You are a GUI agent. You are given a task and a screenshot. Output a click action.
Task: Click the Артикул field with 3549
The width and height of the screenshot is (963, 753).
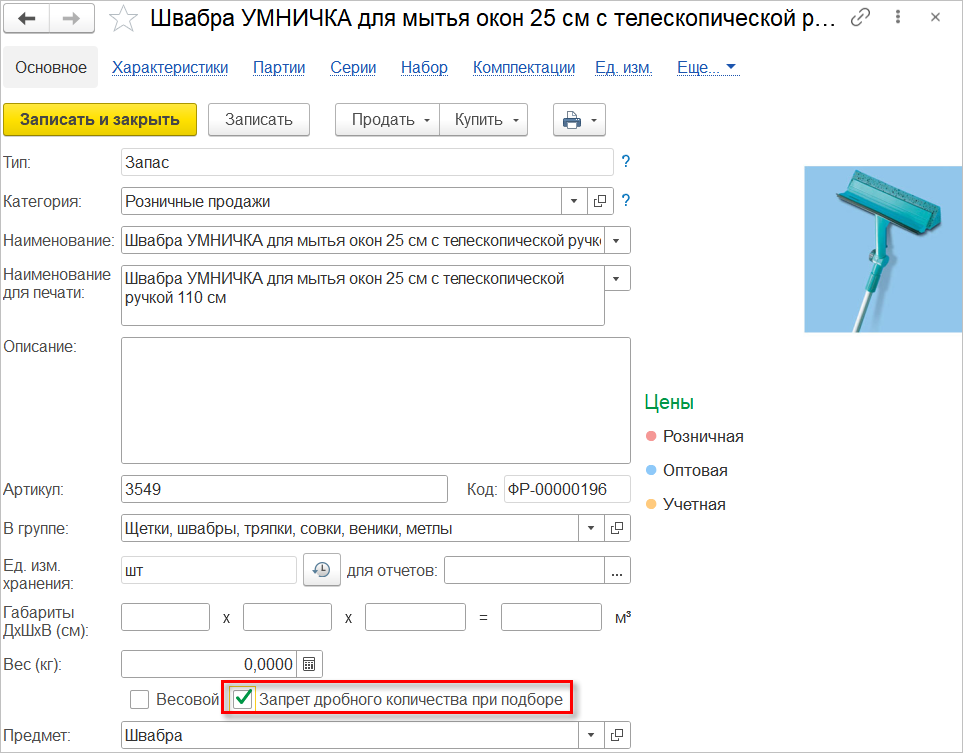tap(284, 490)
